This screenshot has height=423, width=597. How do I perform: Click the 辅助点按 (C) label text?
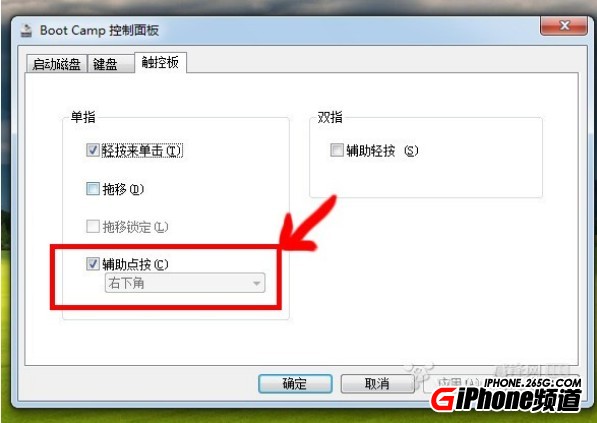[x=135, y=264]
